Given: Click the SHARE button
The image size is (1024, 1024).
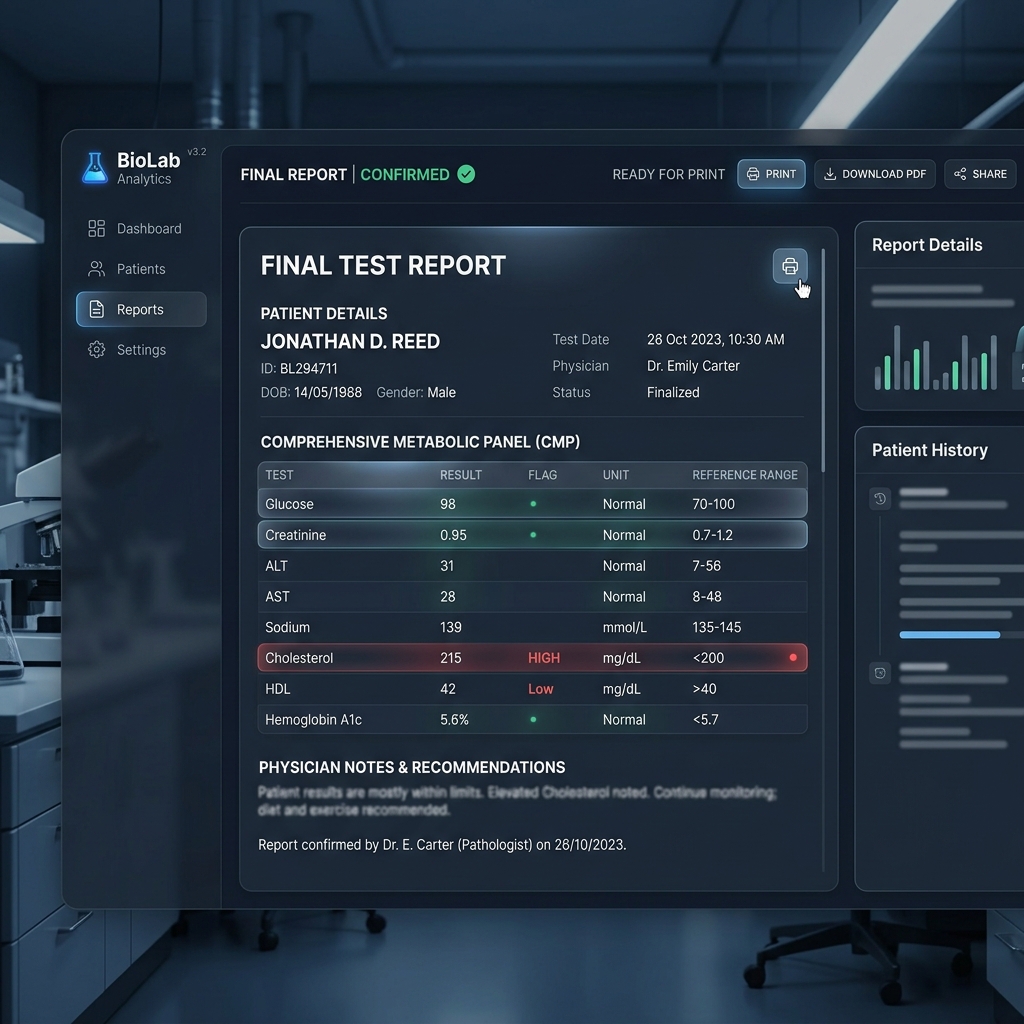Looking at the screenshot, I should (x=980, y=174).
